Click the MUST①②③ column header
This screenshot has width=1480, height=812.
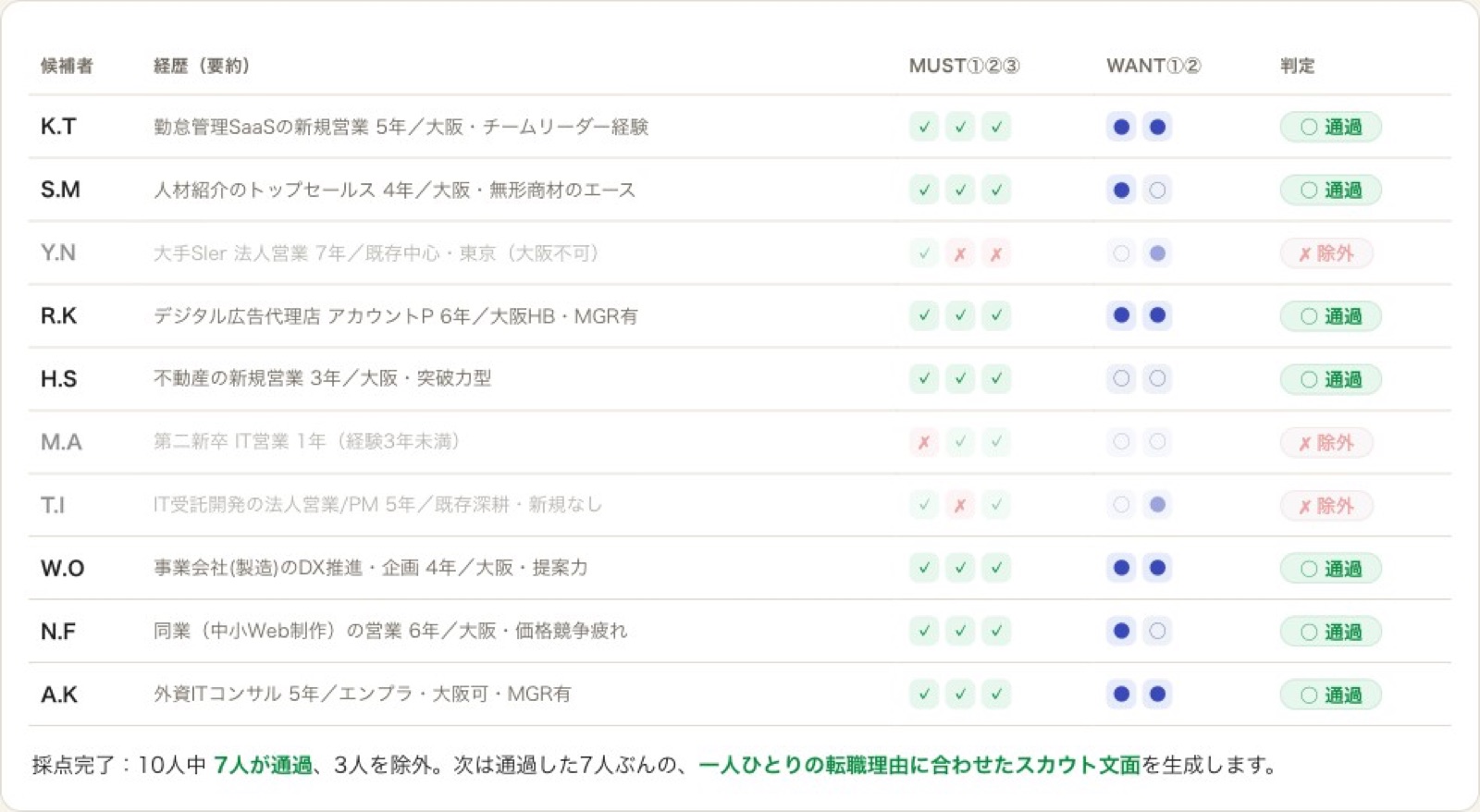click(x=964, y=66)
